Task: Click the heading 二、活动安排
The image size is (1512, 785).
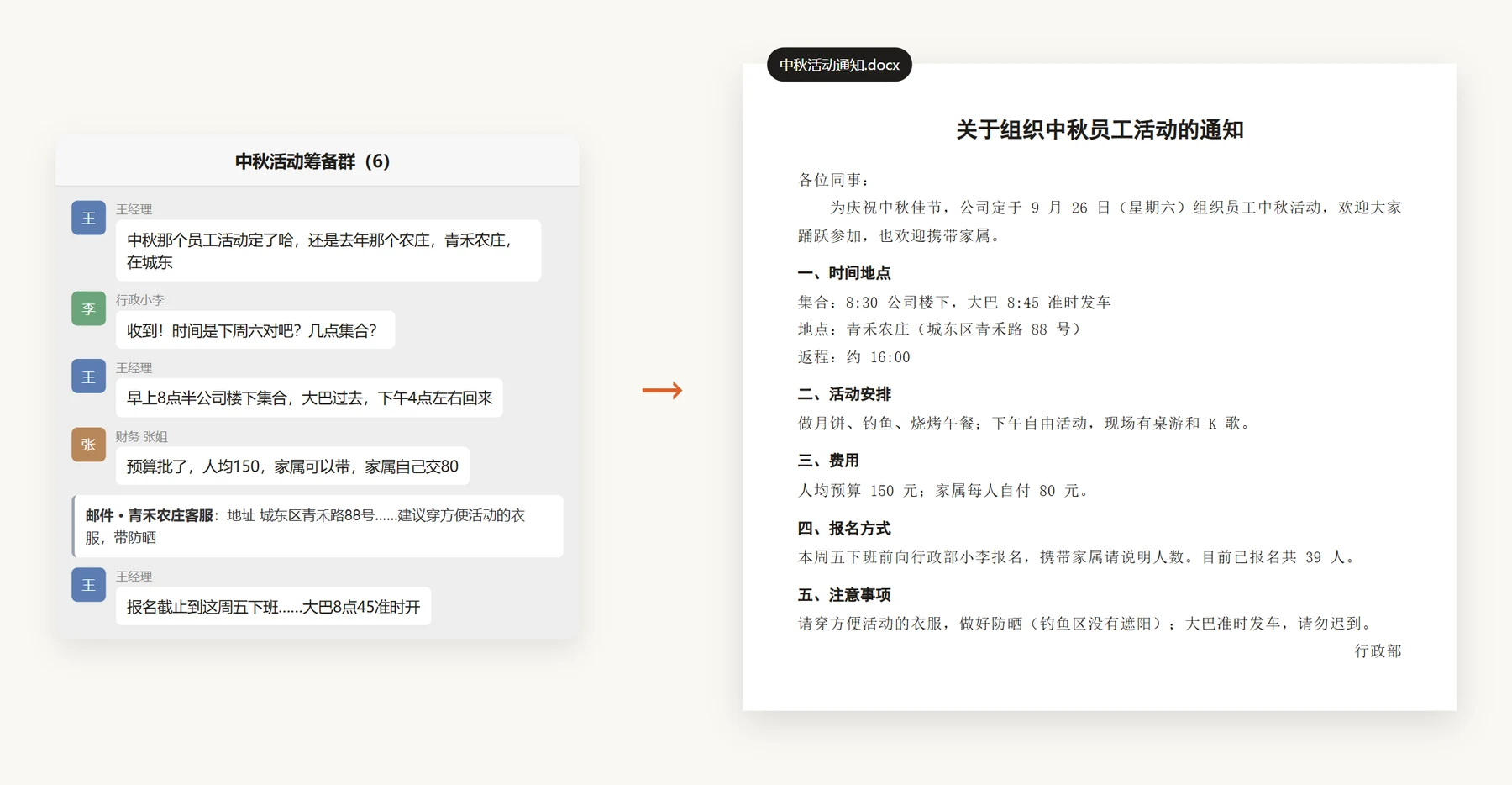Action: click(844, 394)
